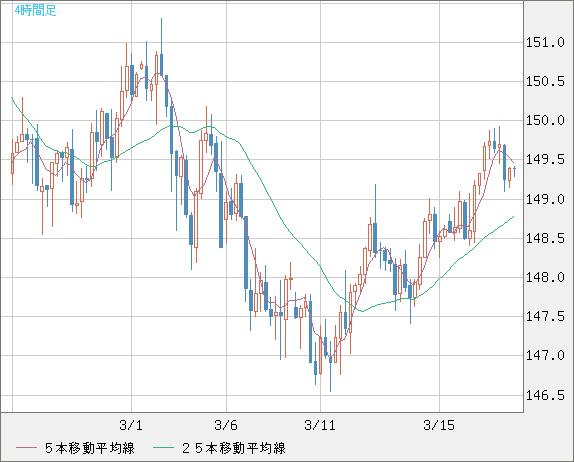Click the 146.5 price axis label
This screenshot has height=462, width=574.
(545, 395)
